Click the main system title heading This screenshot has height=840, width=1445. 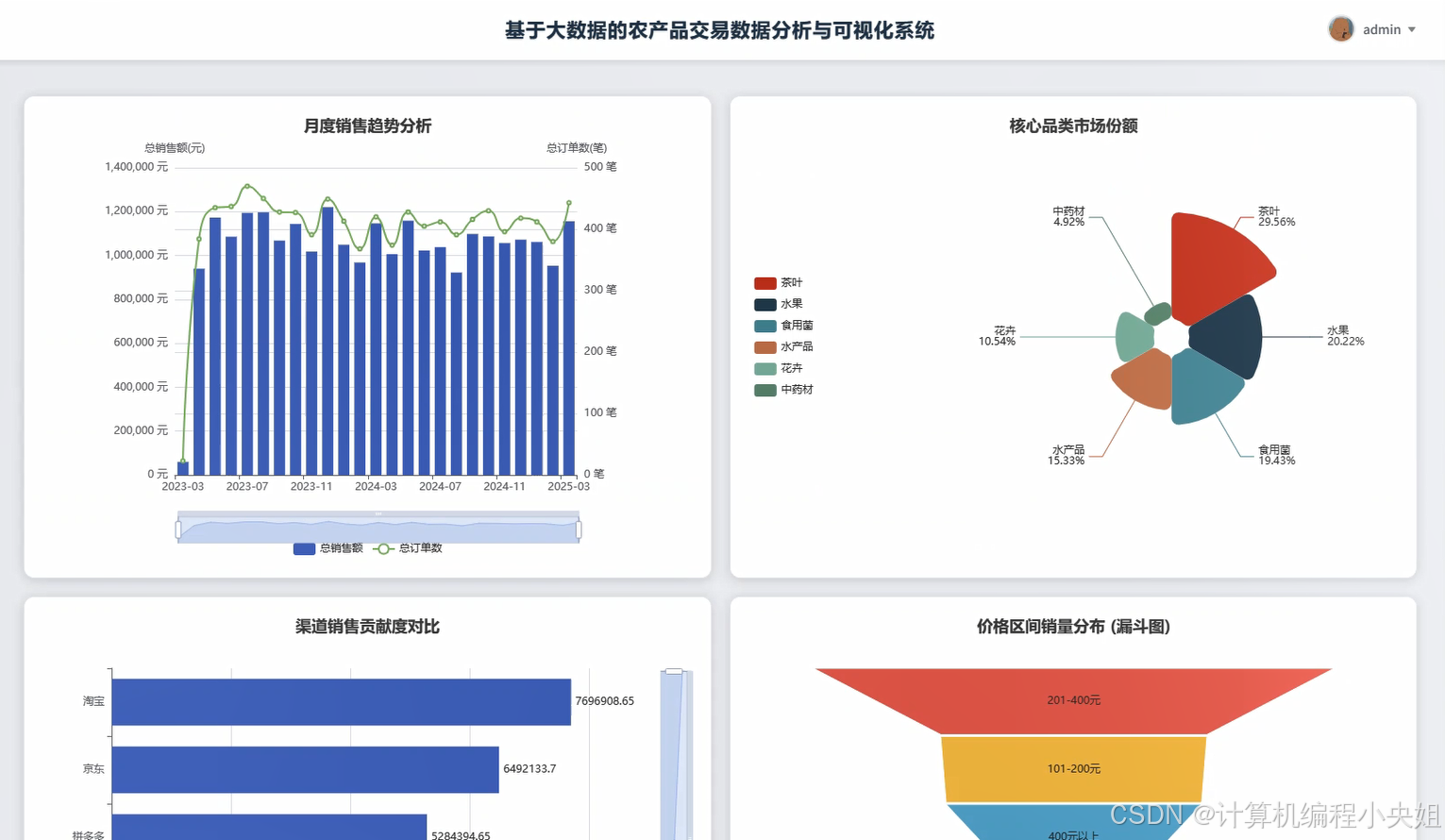[720, 31]
